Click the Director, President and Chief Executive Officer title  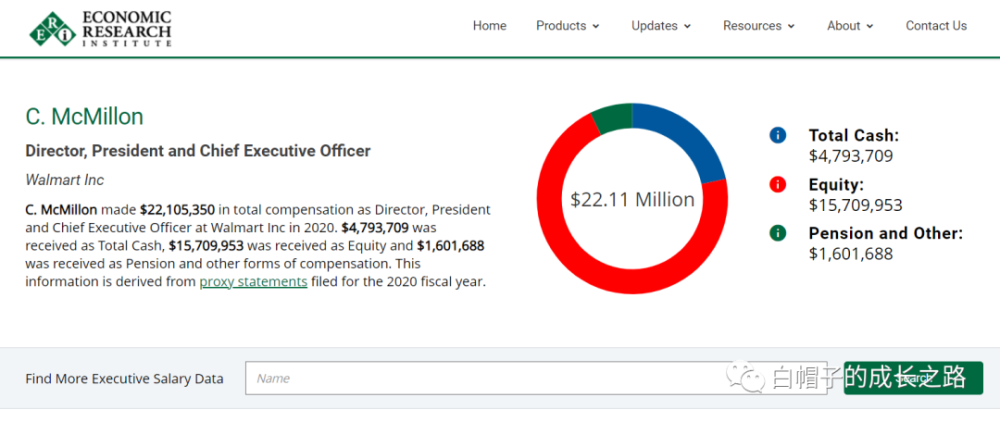point(198,151)
